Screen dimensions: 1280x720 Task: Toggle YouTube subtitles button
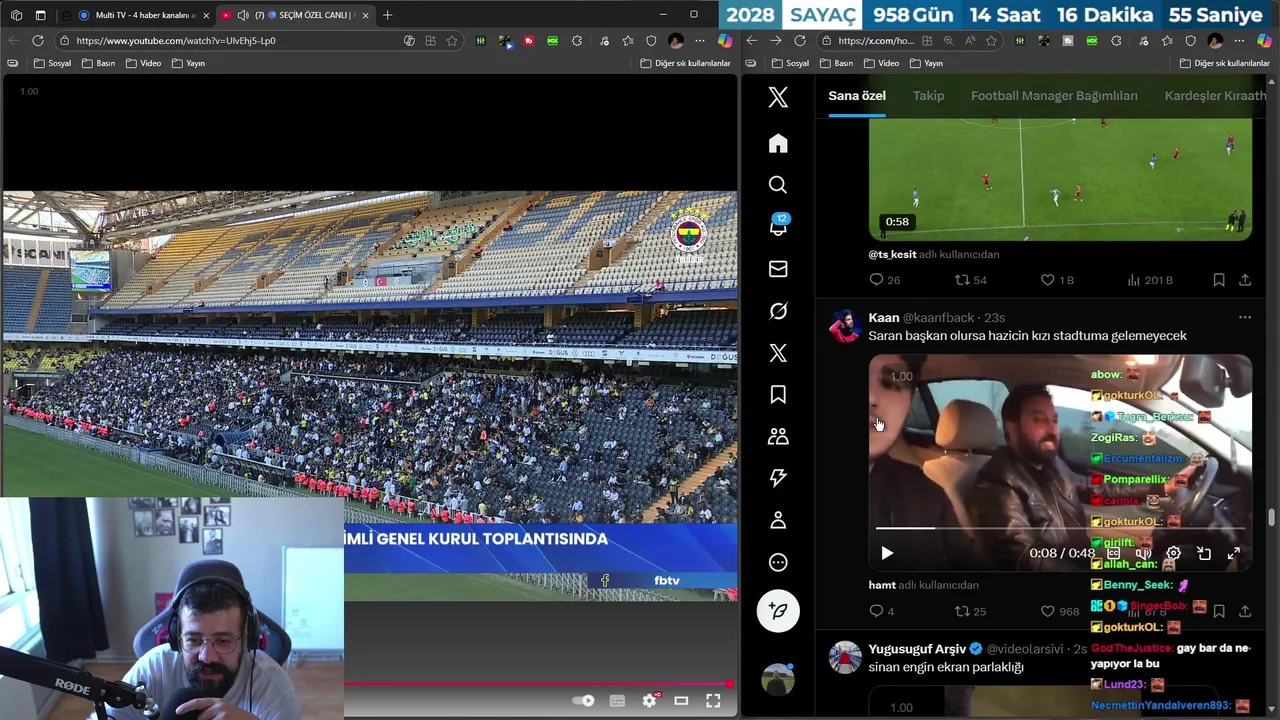(617, 701)
